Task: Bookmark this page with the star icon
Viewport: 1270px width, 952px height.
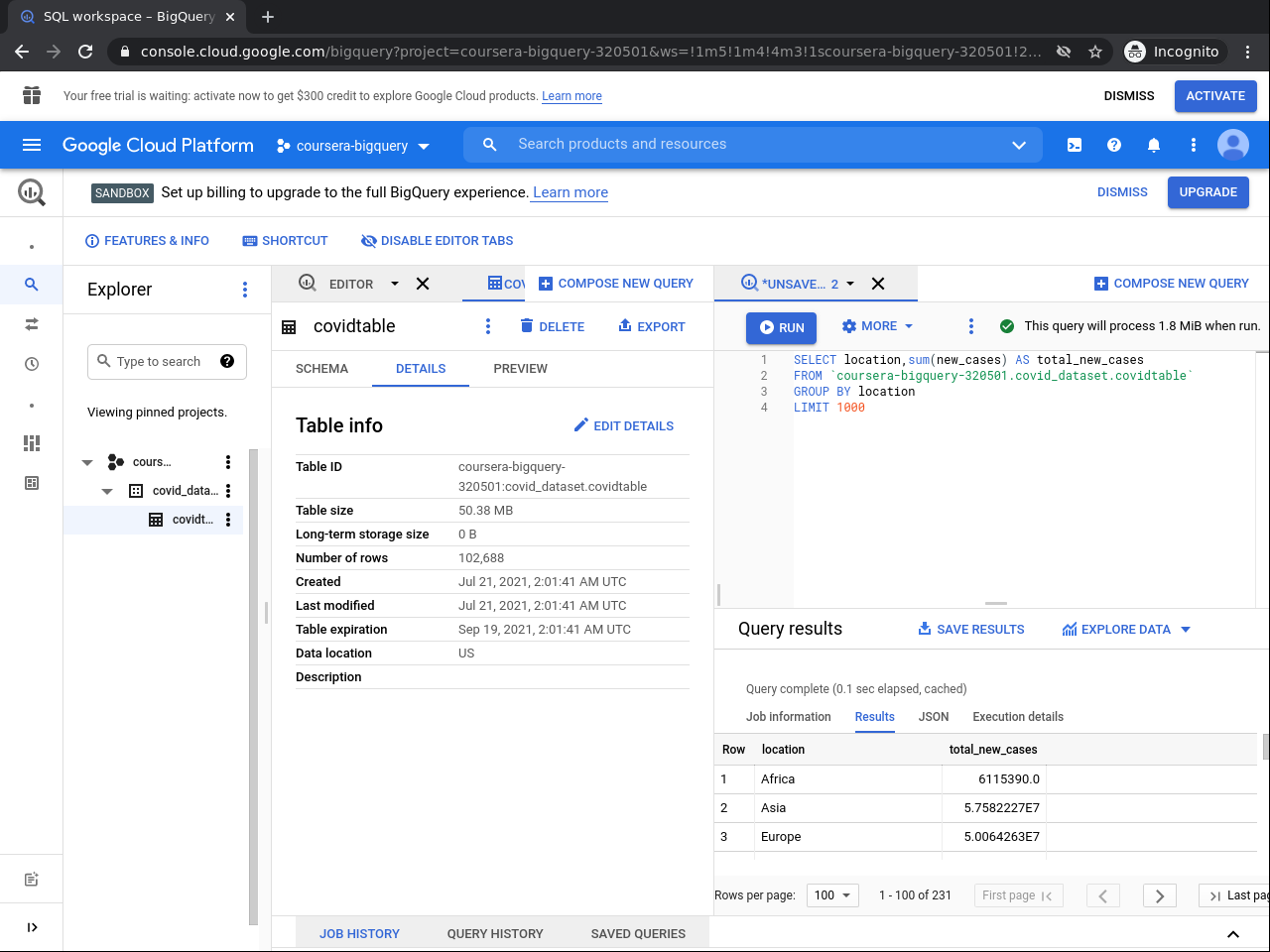Action: point(1095,52)
